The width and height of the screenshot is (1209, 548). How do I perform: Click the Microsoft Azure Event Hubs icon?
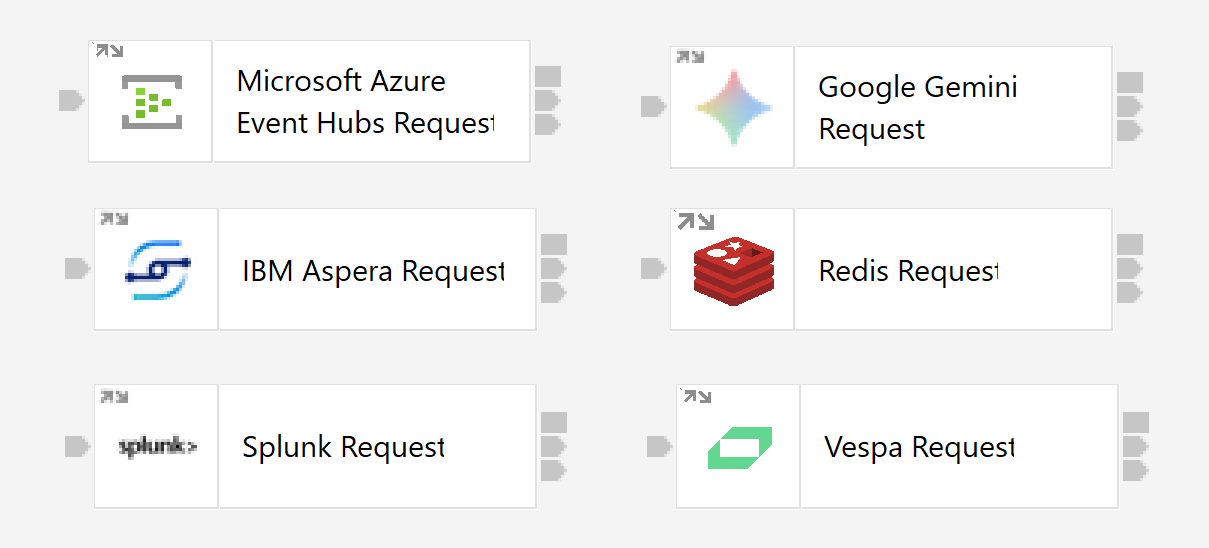click(x=150, y=101)
